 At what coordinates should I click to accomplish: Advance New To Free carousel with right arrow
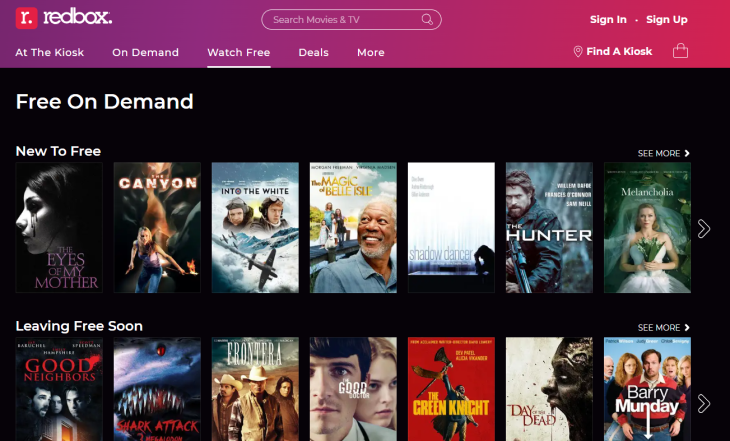[703, 228]
